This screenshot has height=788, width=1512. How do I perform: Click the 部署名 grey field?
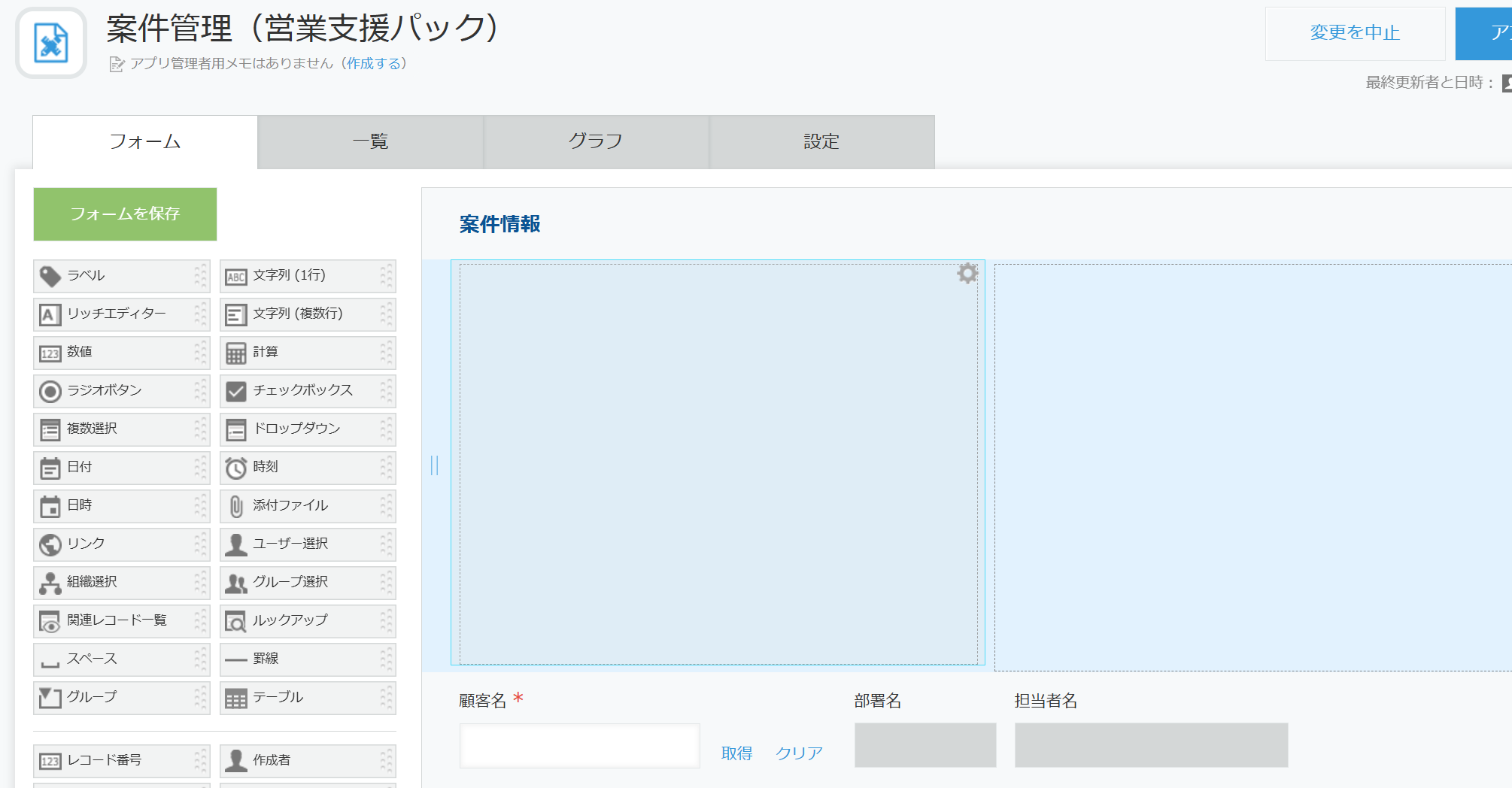925,745
